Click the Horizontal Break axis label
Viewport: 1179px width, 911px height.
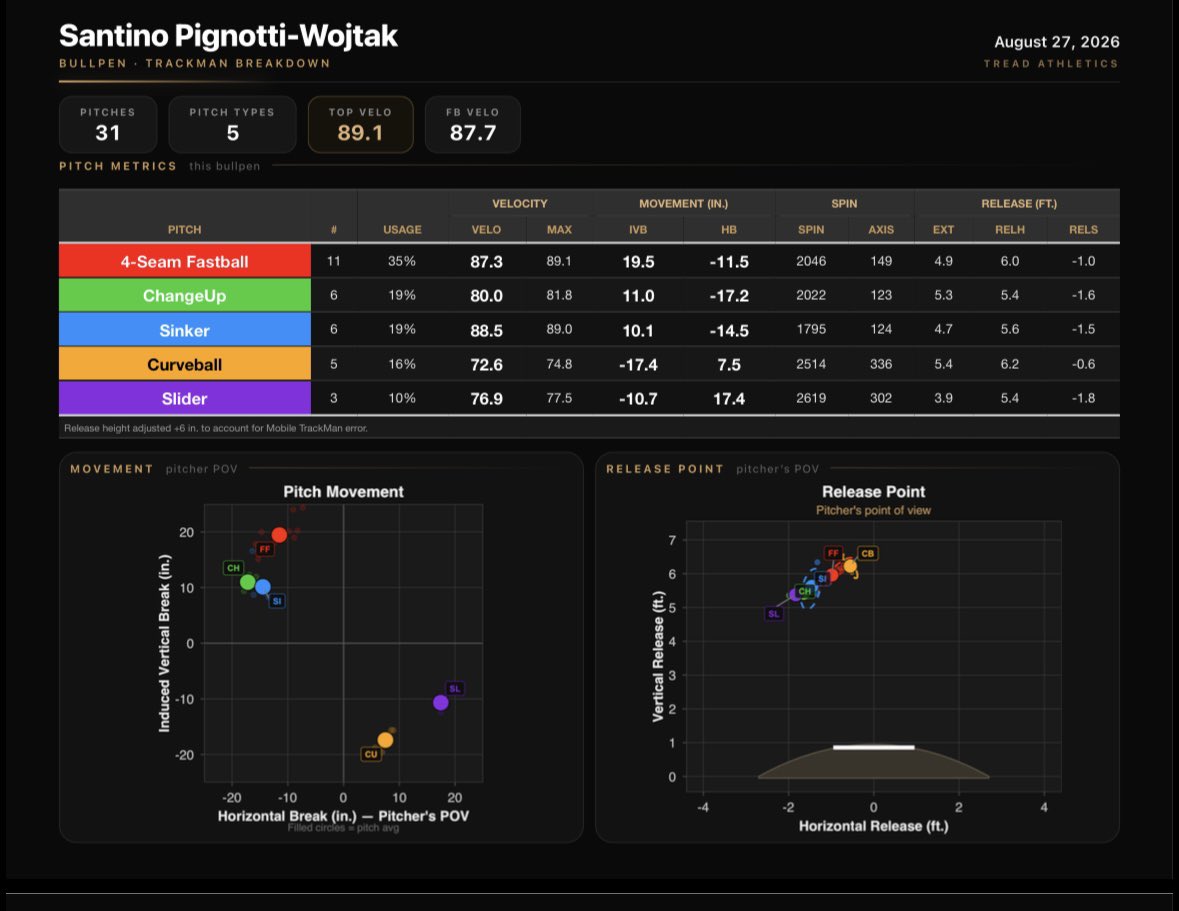pyautogui.click(x=344, y=816)
